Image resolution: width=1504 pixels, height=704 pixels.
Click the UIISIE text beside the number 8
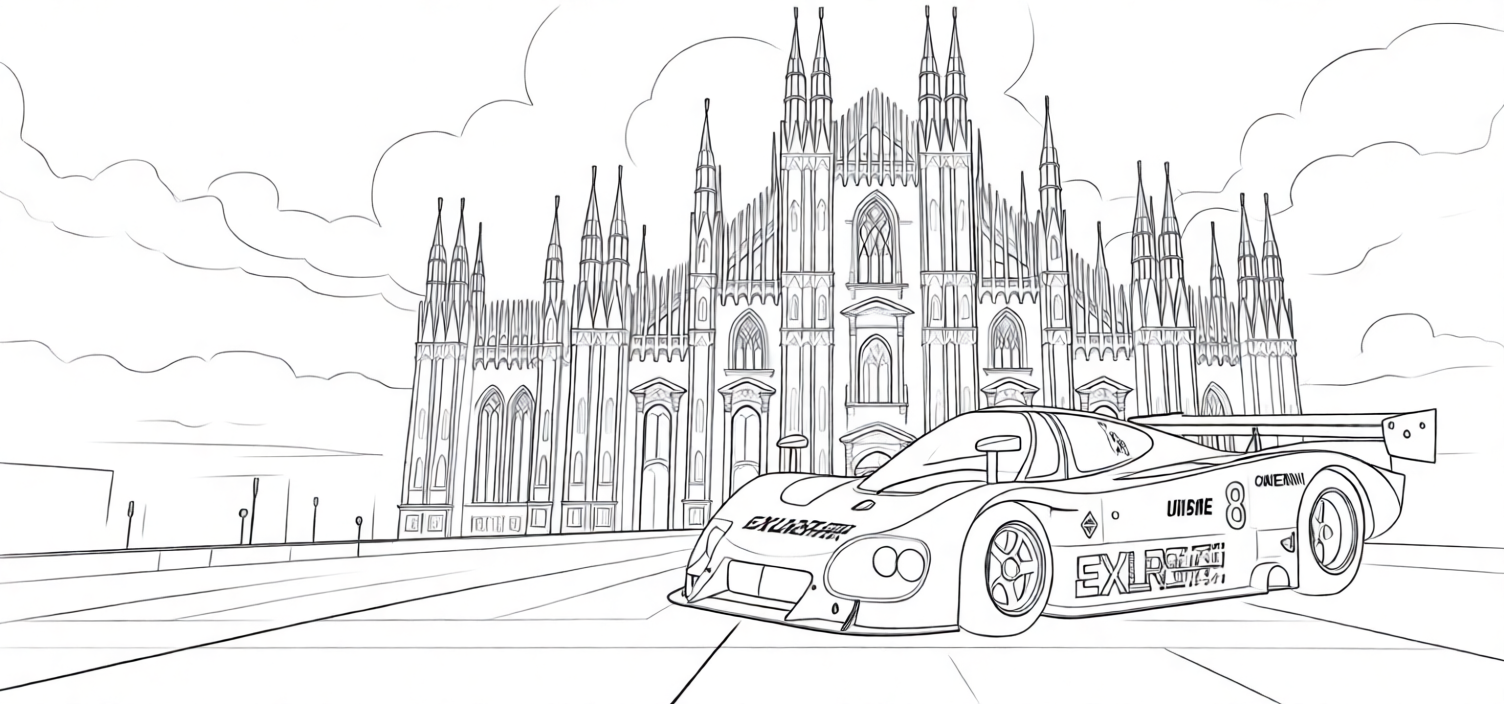1188,507
